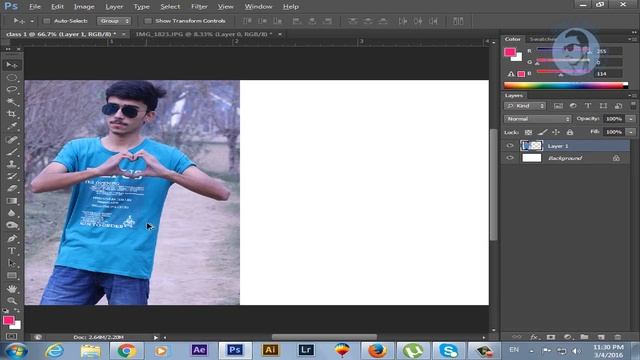Click foreground color swatch in toolbox
Screen dimensions: 640x360
[x=8, y=320]
